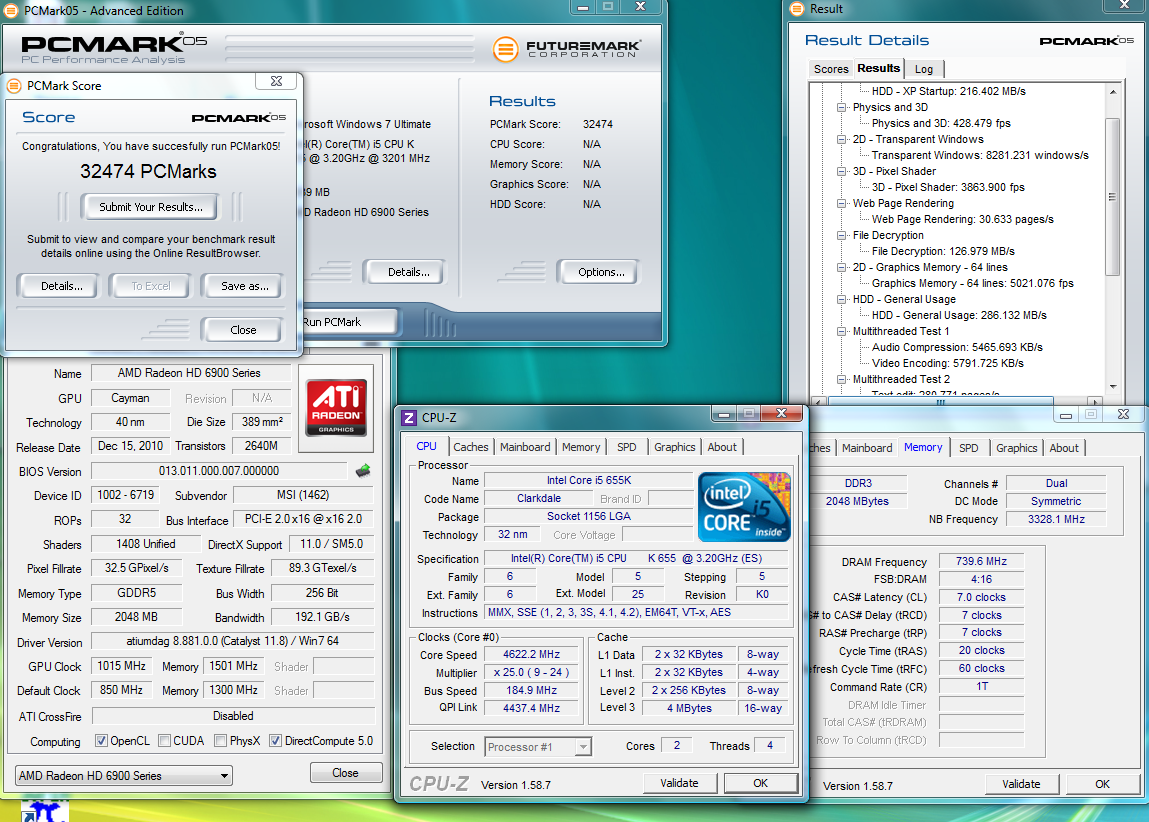Select the Video Encoding: 5791.725 KB/s row
Screen dimensions: 1149x822
point(947,363)
